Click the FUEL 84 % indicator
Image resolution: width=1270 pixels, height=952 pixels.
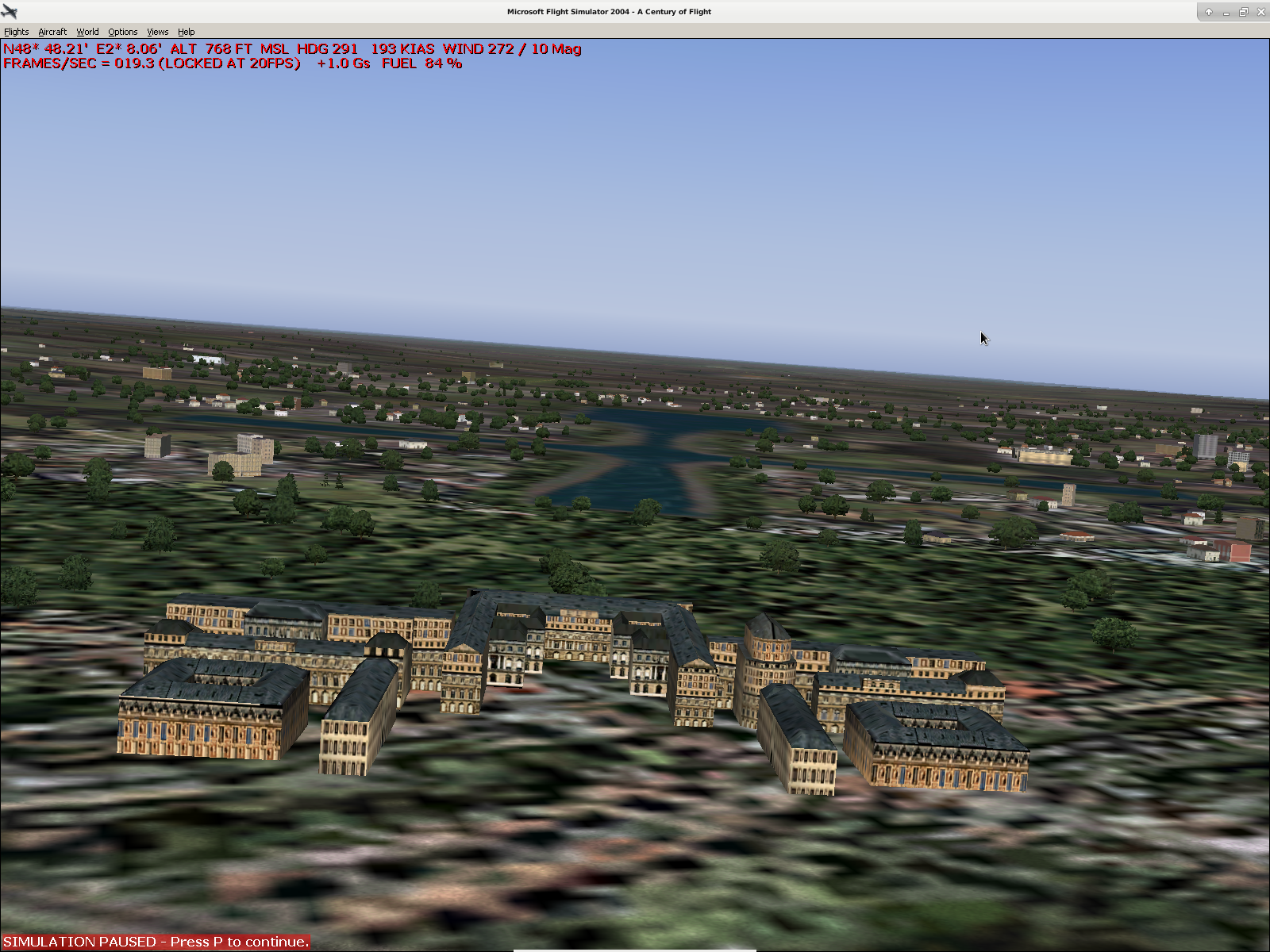[421, 63]
